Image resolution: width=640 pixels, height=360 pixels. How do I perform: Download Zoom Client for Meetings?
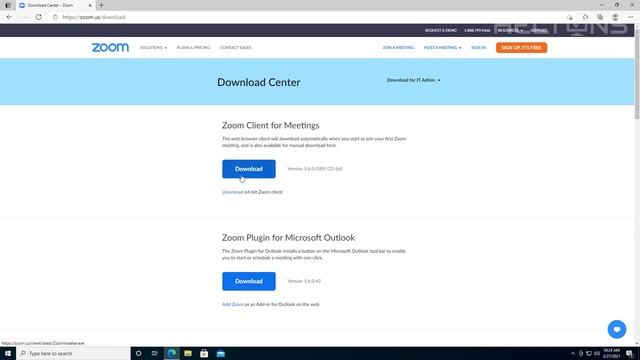tap(249, 169)
